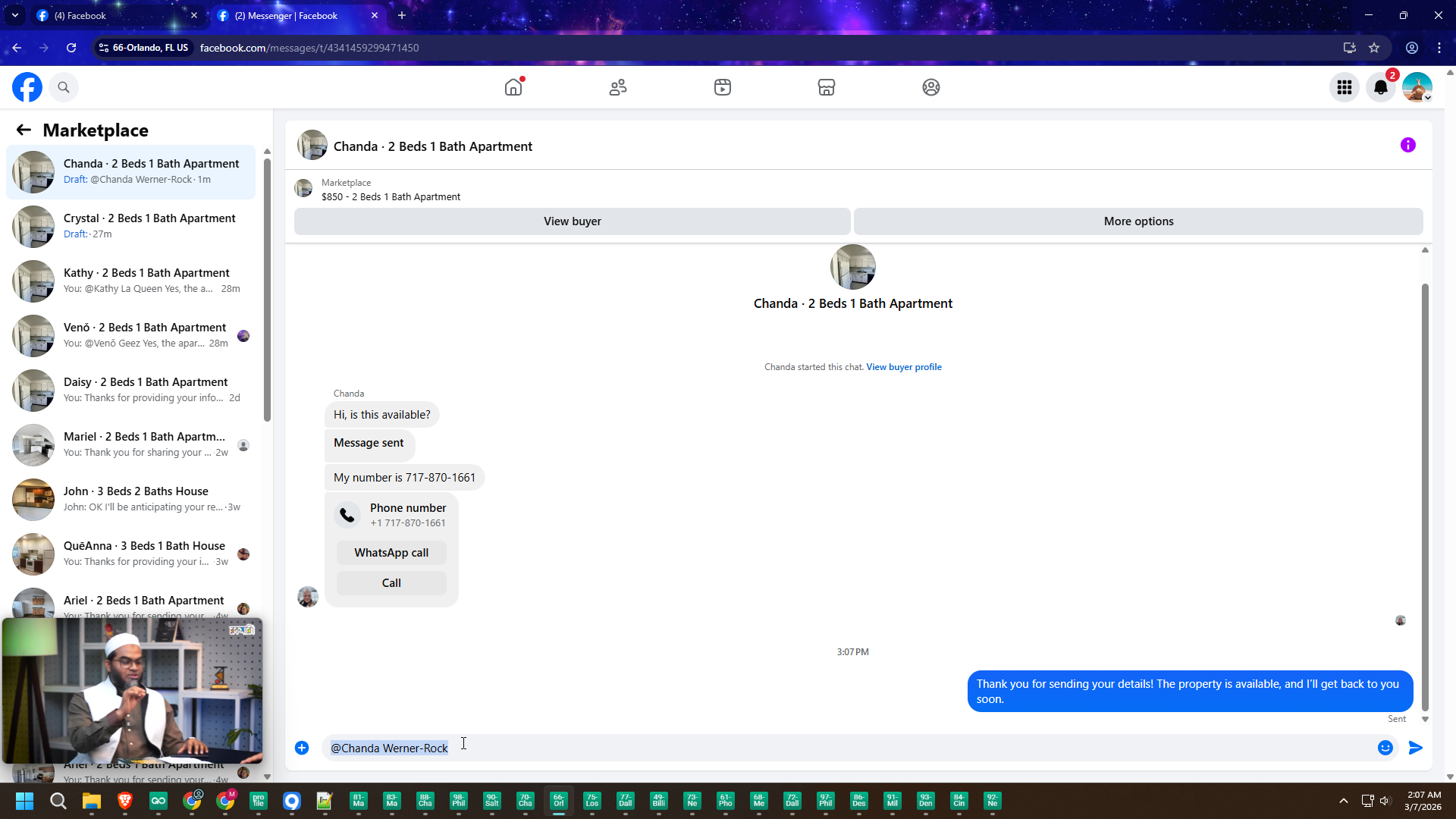Click the More options button
This screenshot has height=819, width=1456.
[1138, 221]
